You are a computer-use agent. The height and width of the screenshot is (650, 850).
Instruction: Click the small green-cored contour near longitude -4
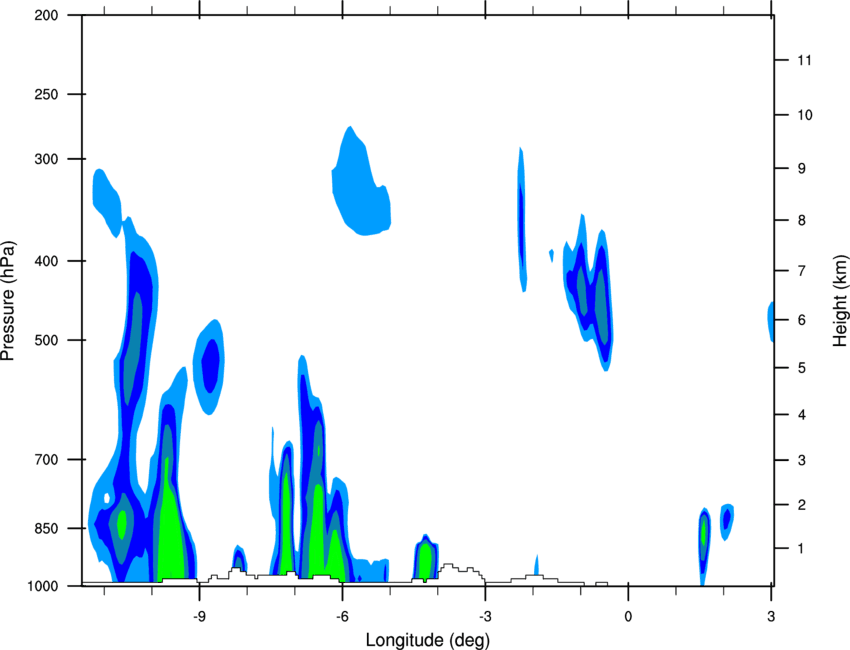coord(426,558)
